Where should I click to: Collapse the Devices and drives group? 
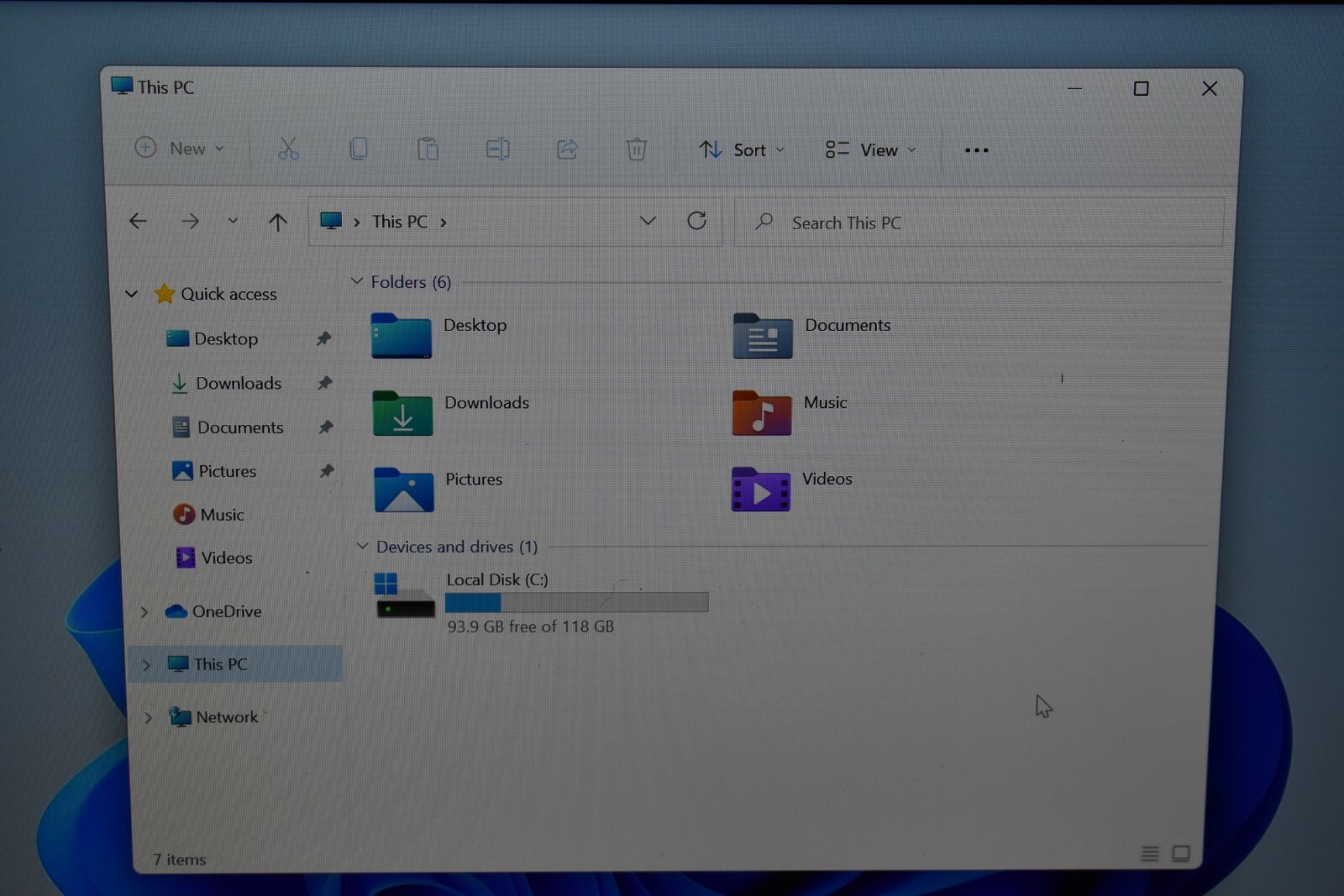[x=362, y=546]
